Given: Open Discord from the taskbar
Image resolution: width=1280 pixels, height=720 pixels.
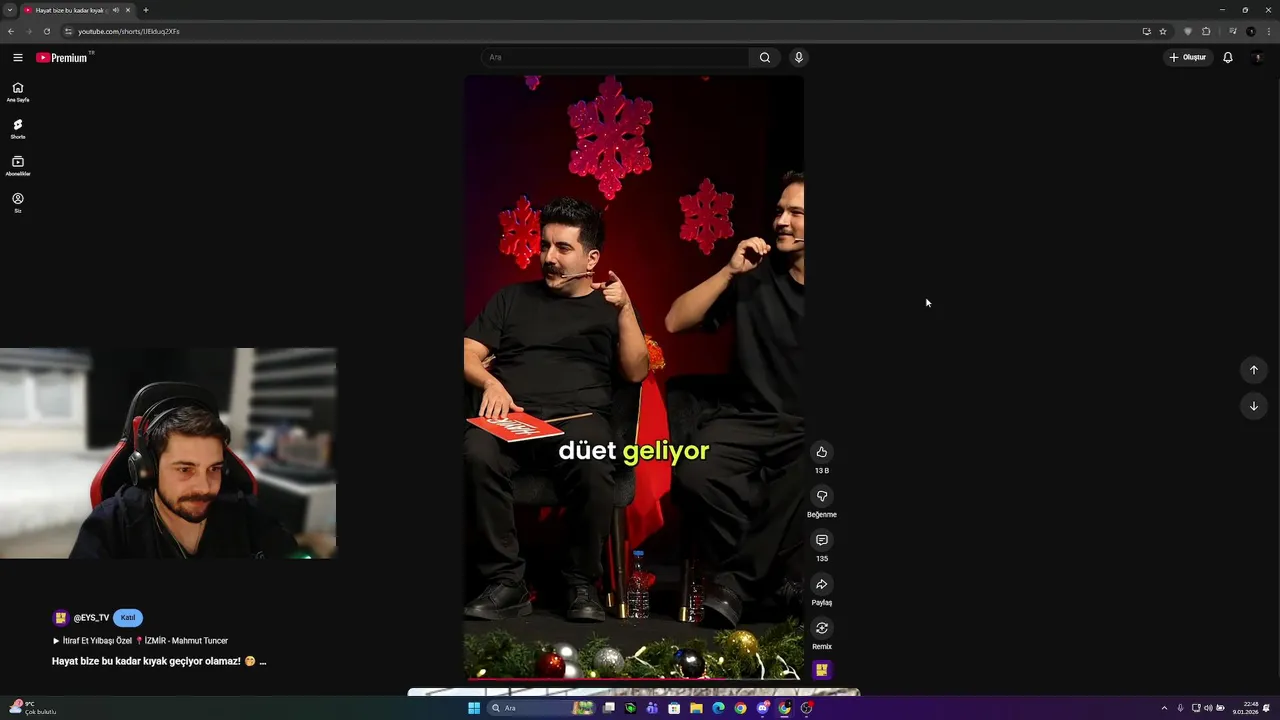Looking at the screenshot, I should 762,708.
